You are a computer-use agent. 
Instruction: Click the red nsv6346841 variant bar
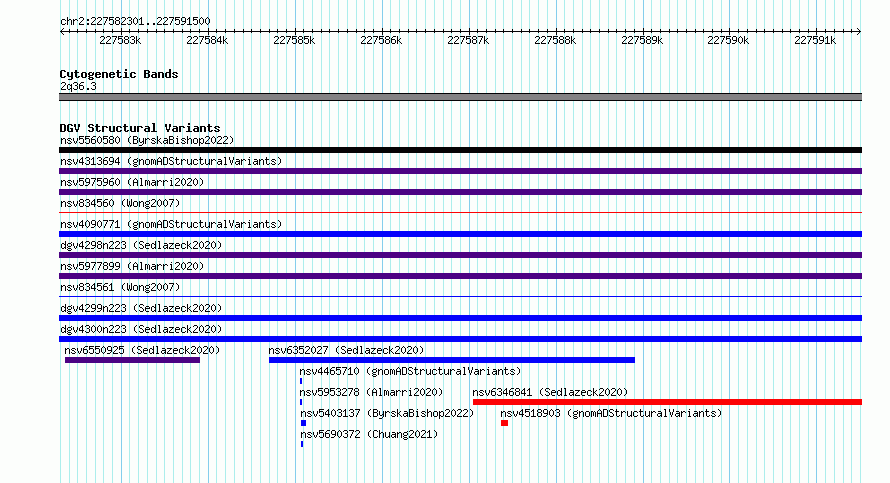(x=668, y=402)
